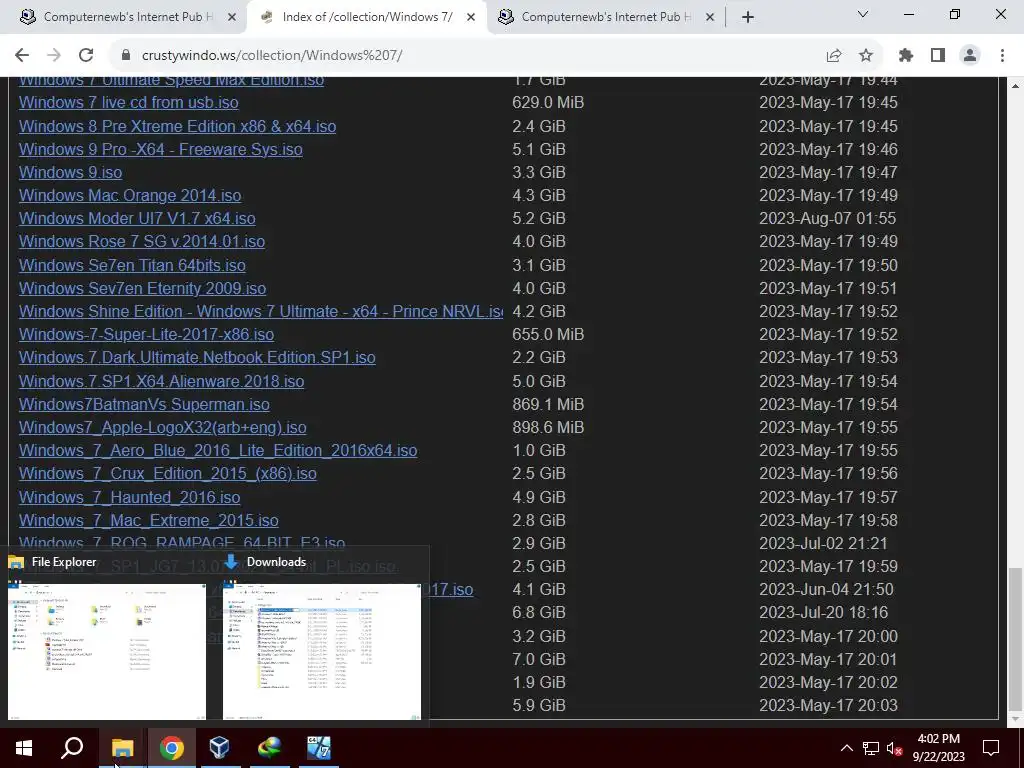Select the 629.0 MiB size text
This screenshot has width=1024, height=768.
point(548,103)
